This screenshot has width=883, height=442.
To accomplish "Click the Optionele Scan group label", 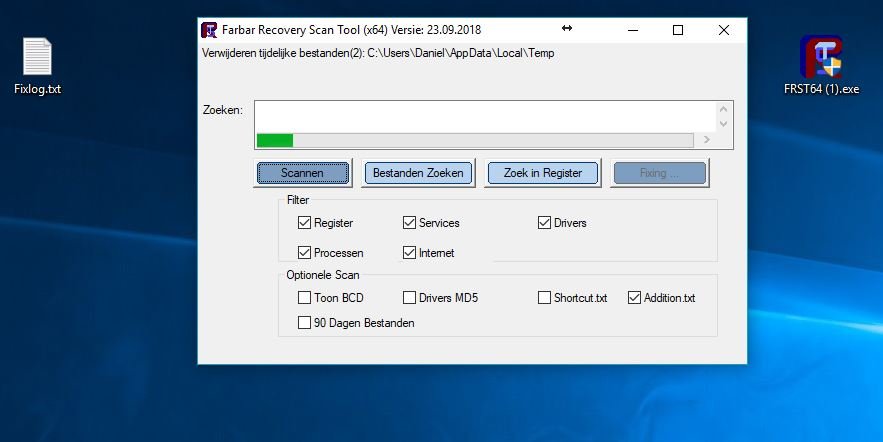I will point(323,275).
